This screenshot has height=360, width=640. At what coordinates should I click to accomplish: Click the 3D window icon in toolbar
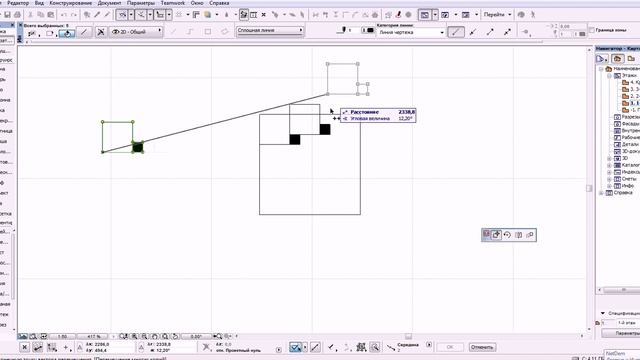click(x=445, y=15)
